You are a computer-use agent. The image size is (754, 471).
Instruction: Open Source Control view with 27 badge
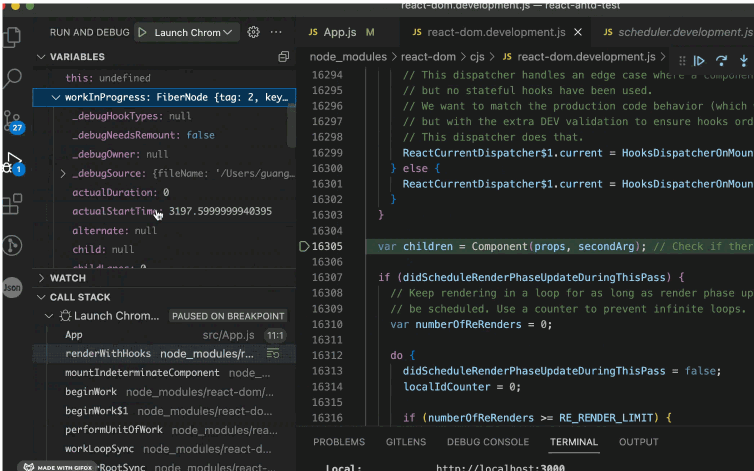[x=13, y=121]
